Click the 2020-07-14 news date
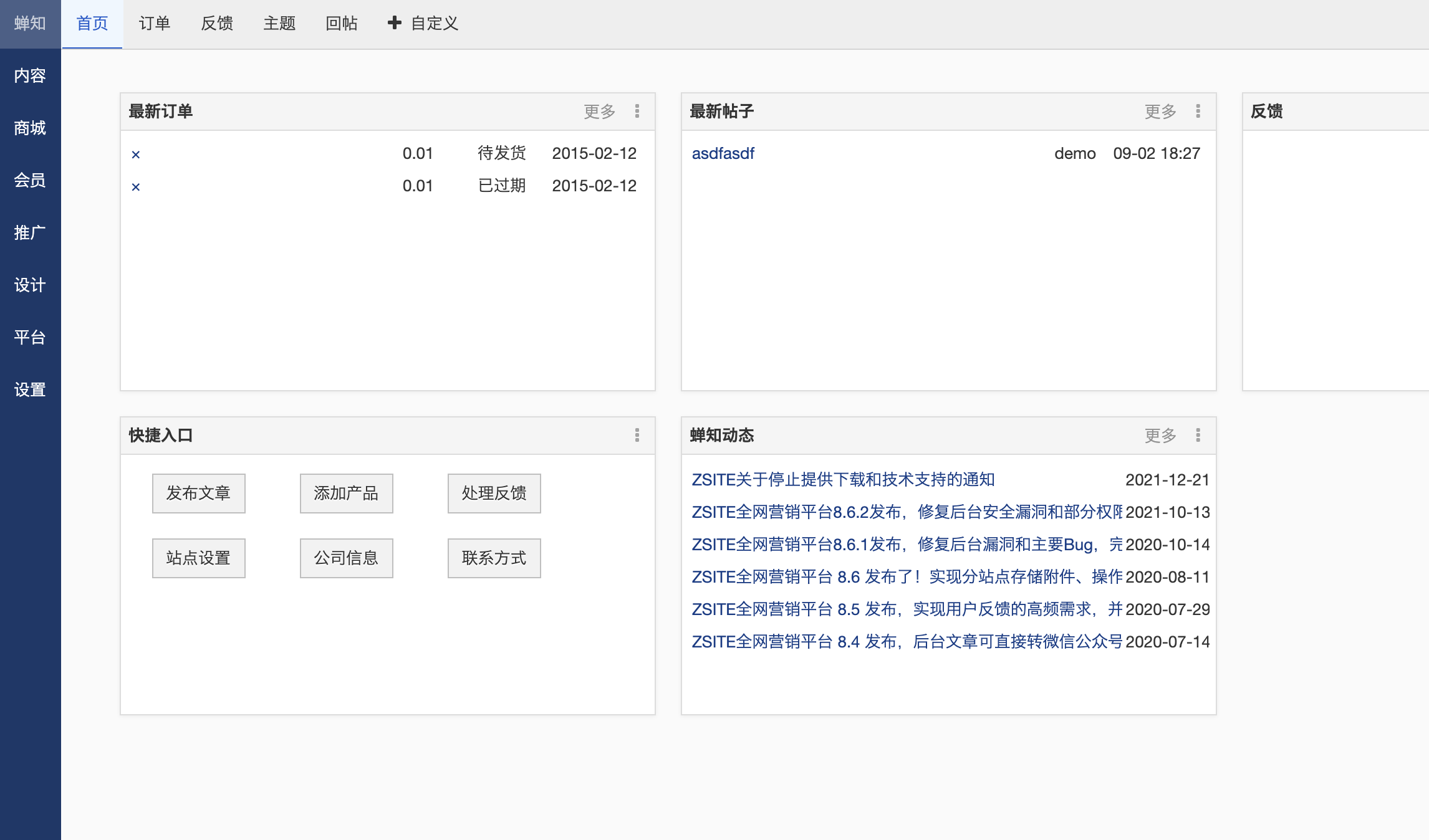Screen dimensions: 1429x840 click(1167, 642)
